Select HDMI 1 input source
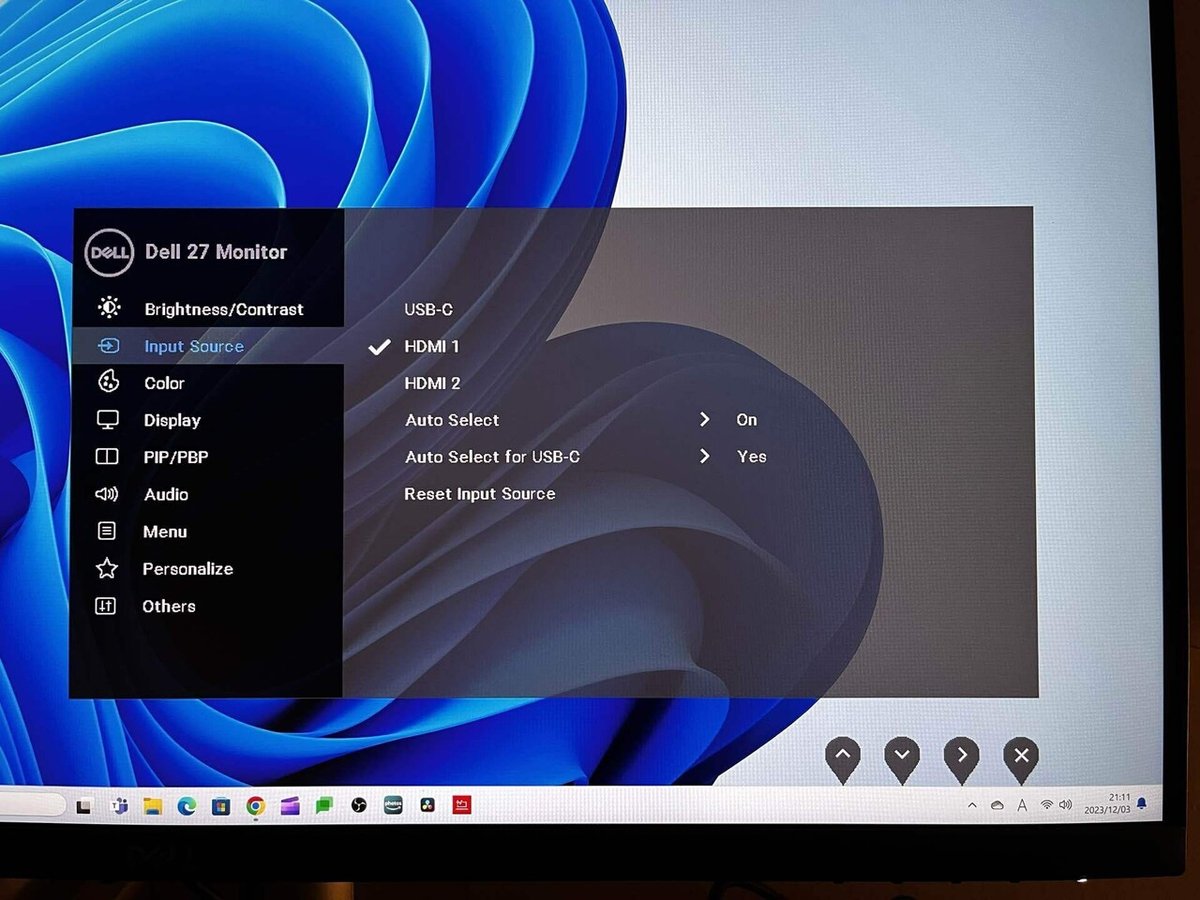1200x900 pixels. (432, 346)
